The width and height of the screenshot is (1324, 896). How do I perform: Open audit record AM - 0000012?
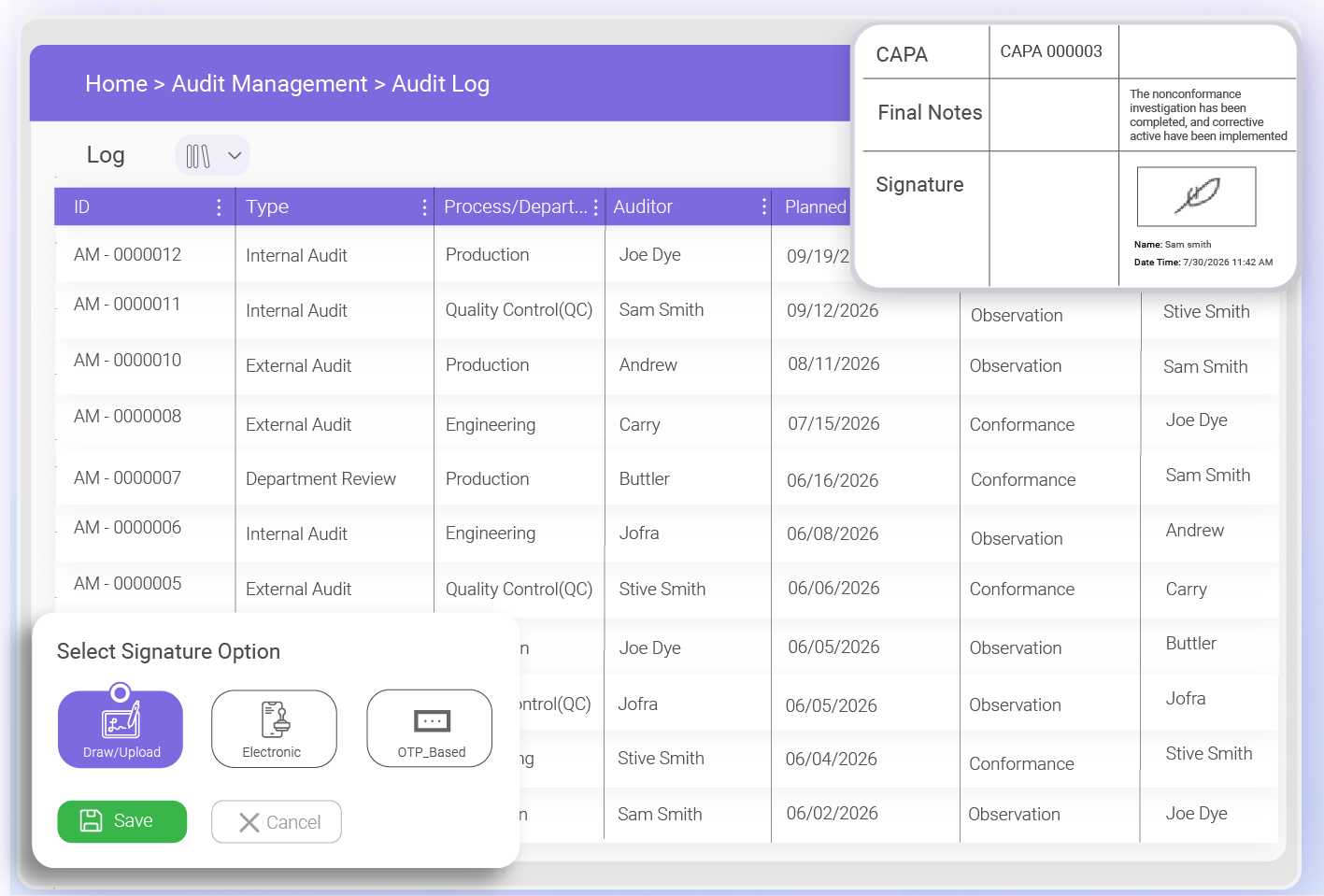tap(127, 255)
